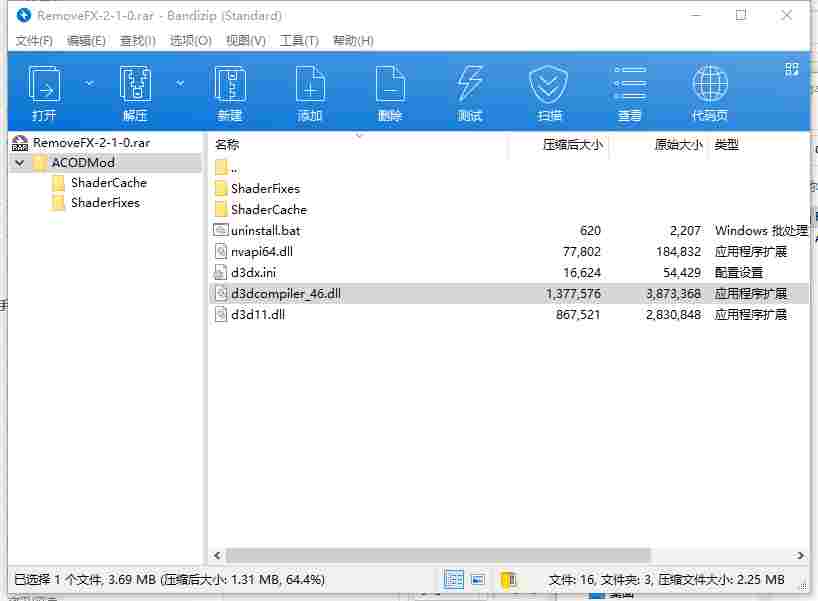Click the Windows 批处理 type cell
The image size is (818, 601).
pos(761,230)
